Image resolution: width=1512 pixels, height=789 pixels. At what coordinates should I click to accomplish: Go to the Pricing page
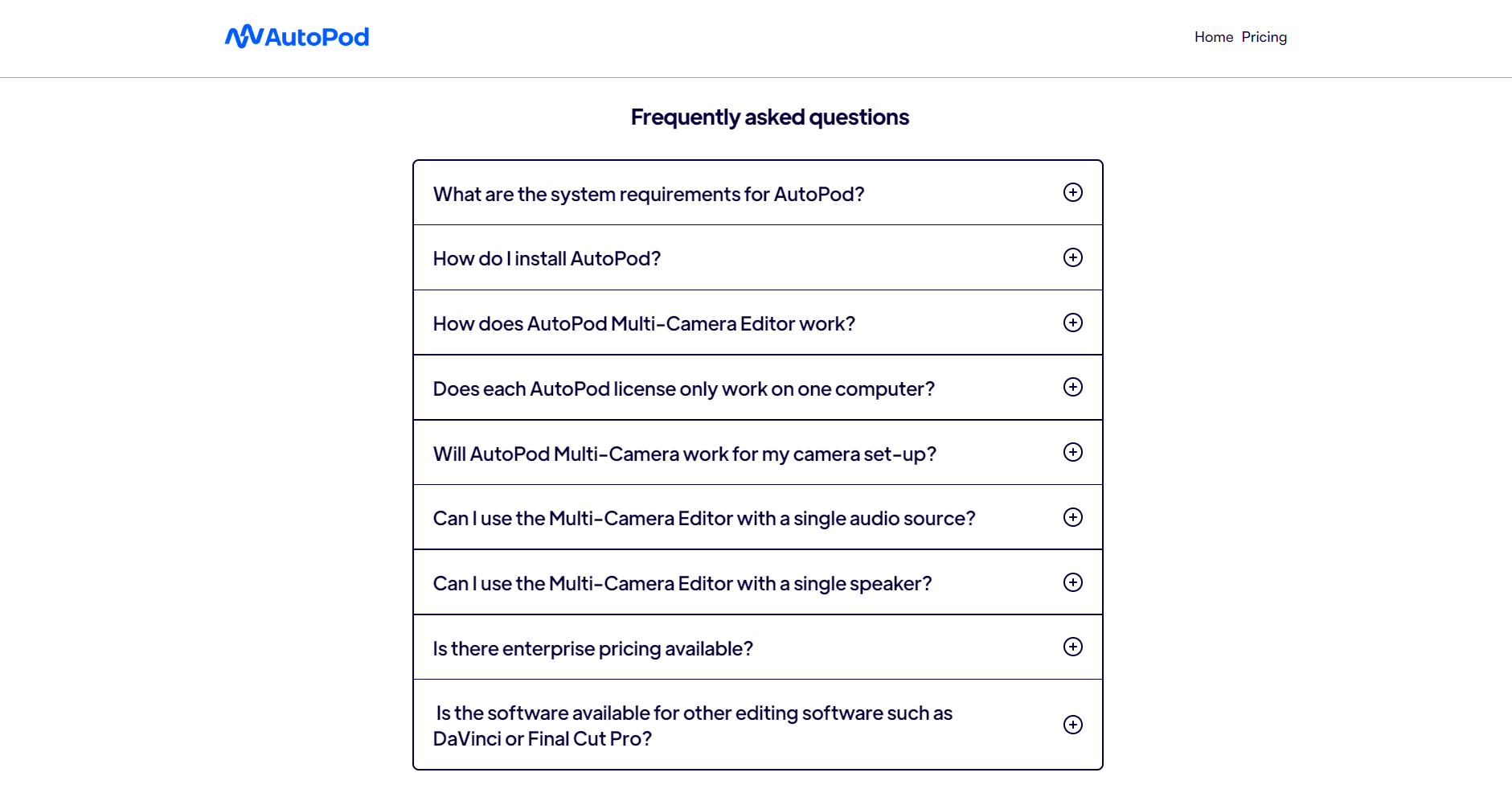(1264, 37)
